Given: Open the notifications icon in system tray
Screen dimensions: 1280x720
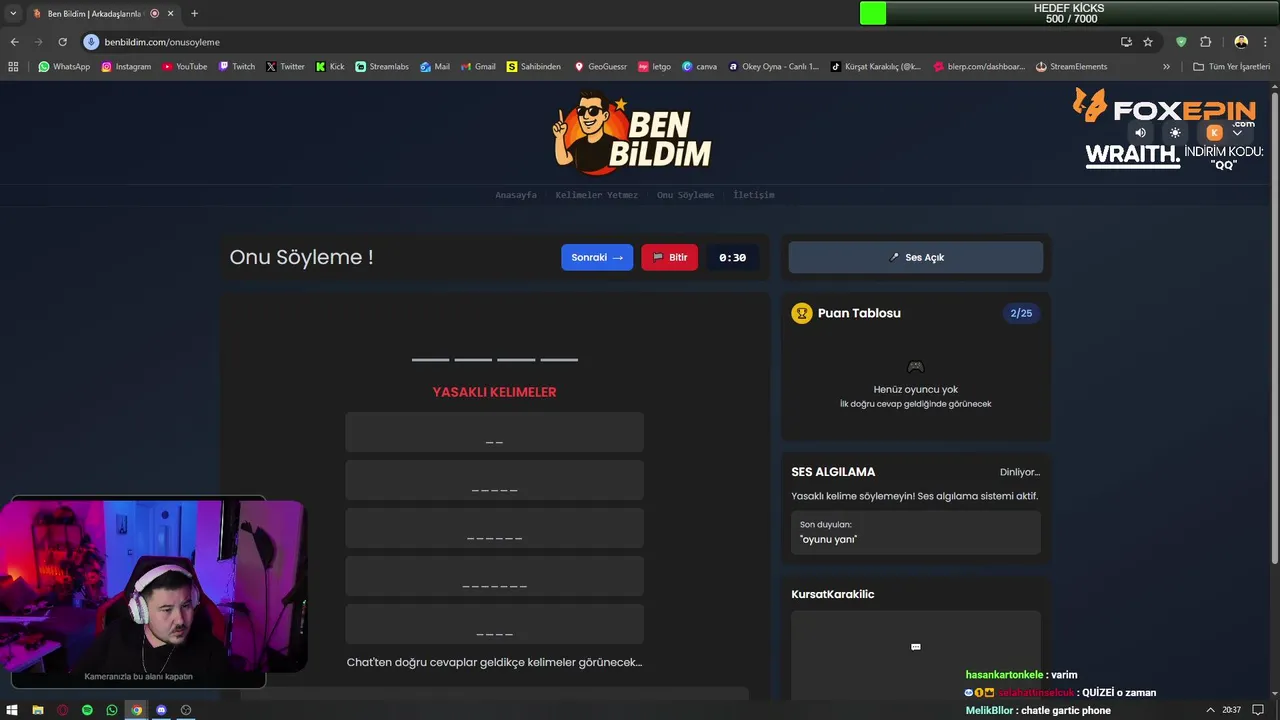Looking at the screenshot, I should 1258,710.
